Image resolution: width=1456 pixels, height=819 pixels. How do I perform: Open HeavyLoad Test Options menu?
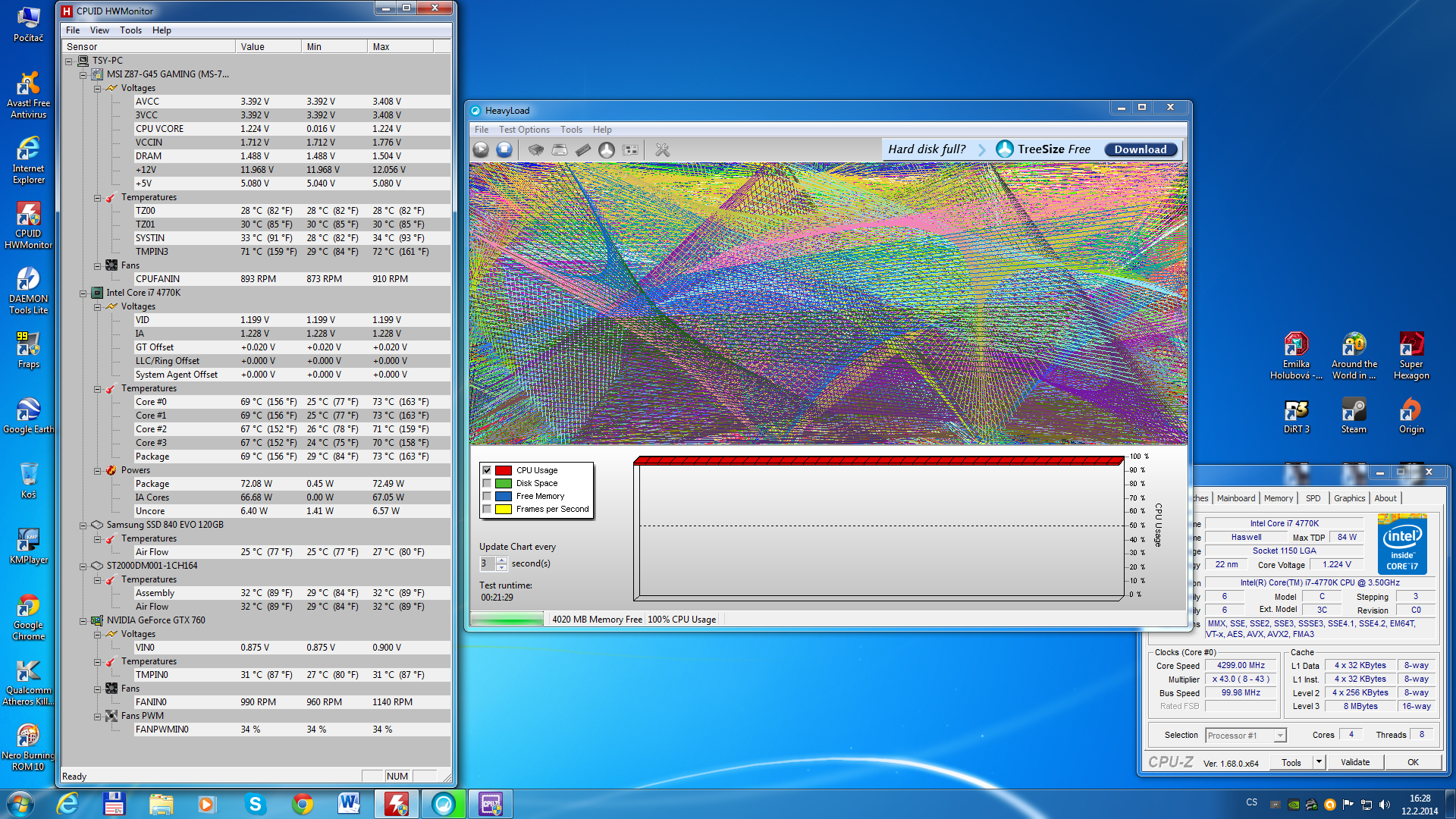click(524, 130)
